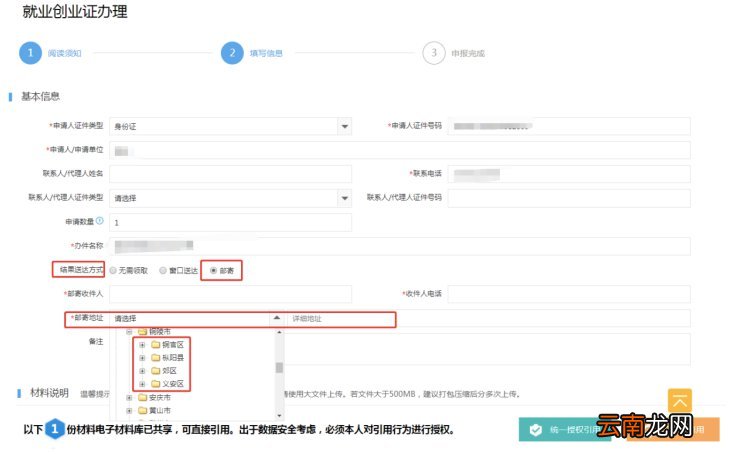Open the 联系人/代理人证件类型 dropdown arrow
The image size is (730, 454).
[345, 198]
